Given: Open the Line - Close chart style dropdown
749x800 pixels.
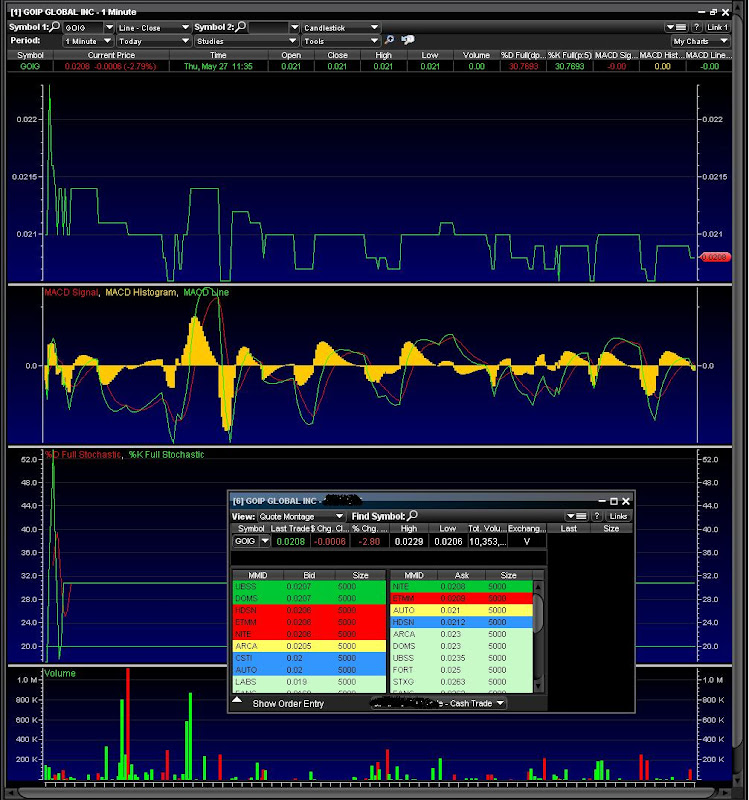Looking at the screenshot, I should [152, 27].
